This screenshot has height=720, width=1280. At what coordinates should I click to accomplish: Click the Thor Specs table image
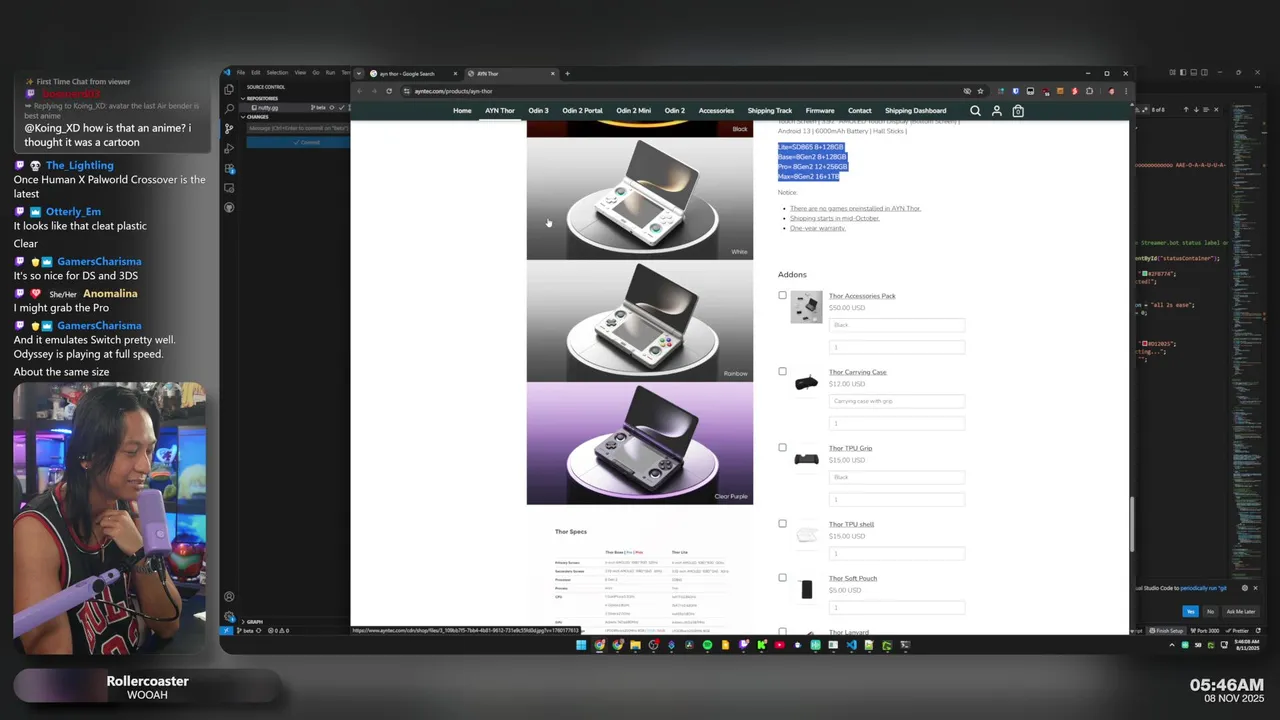point(640,578)
